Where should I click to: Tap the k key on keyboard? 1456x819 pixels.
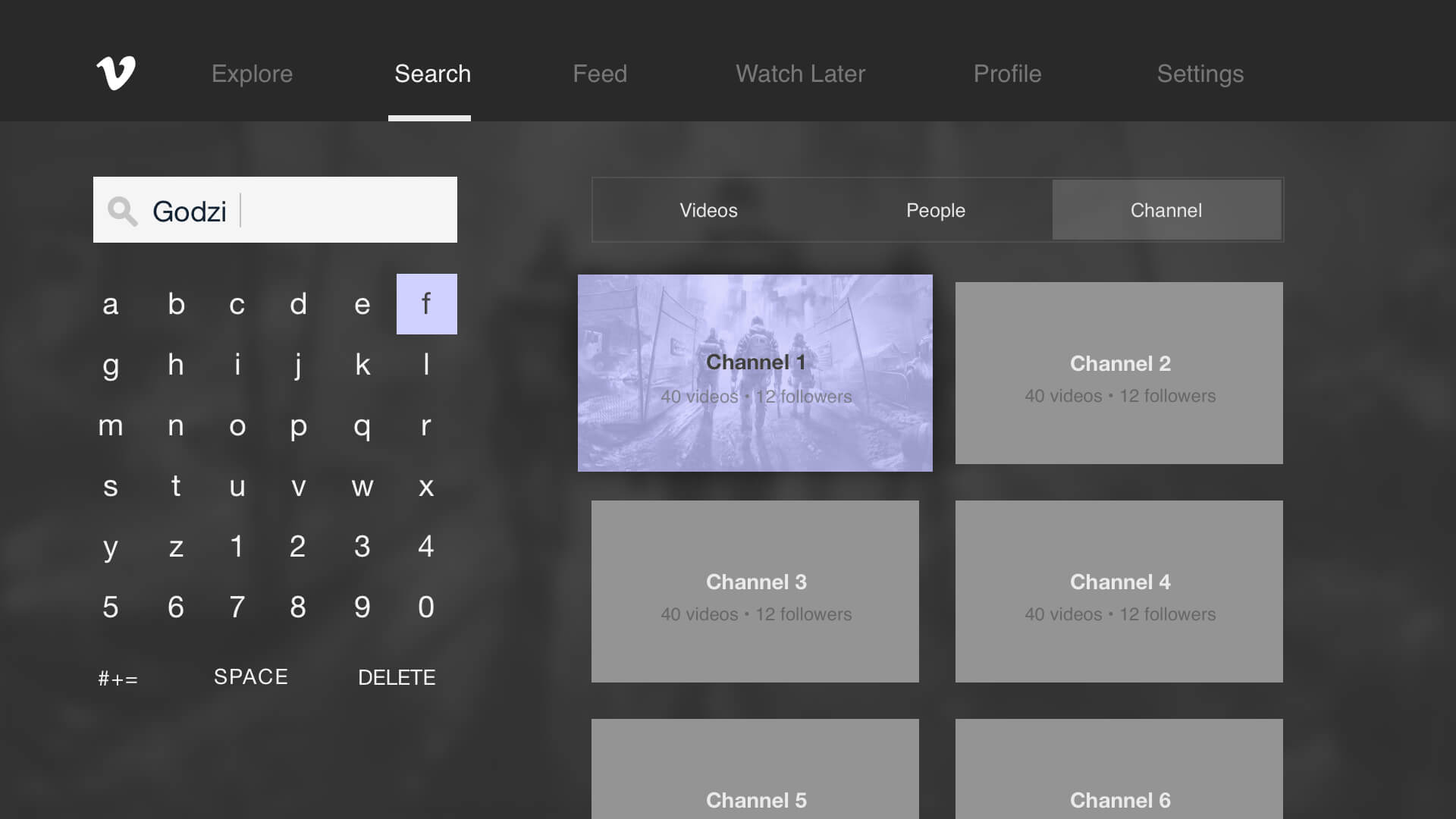362,365
